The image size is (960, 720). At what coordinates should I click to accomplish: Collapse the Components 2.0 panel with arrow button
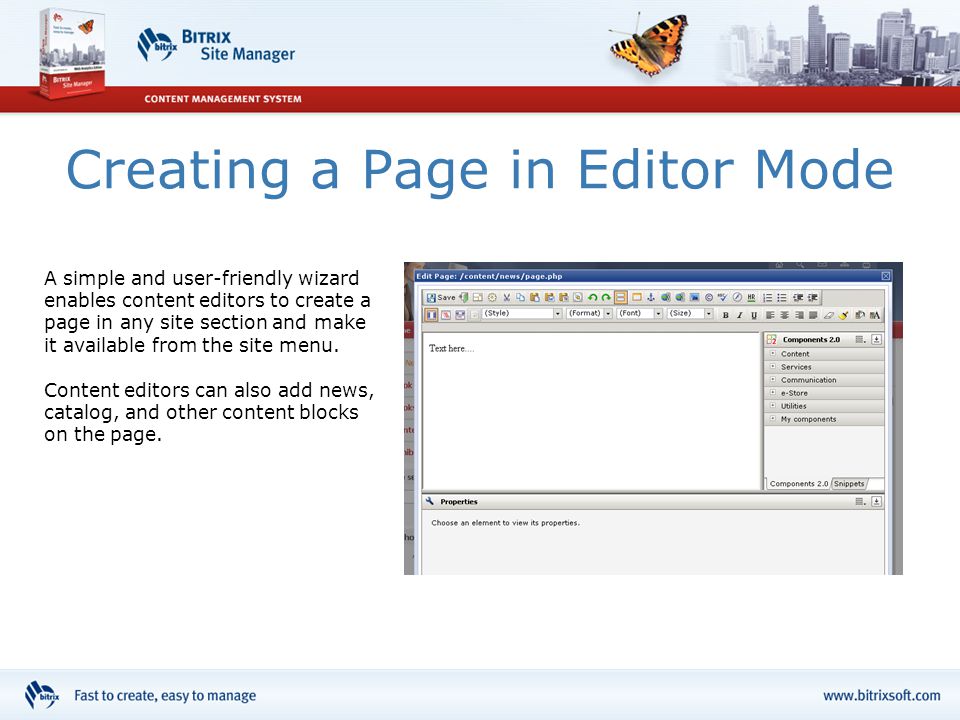click(877, 339)
